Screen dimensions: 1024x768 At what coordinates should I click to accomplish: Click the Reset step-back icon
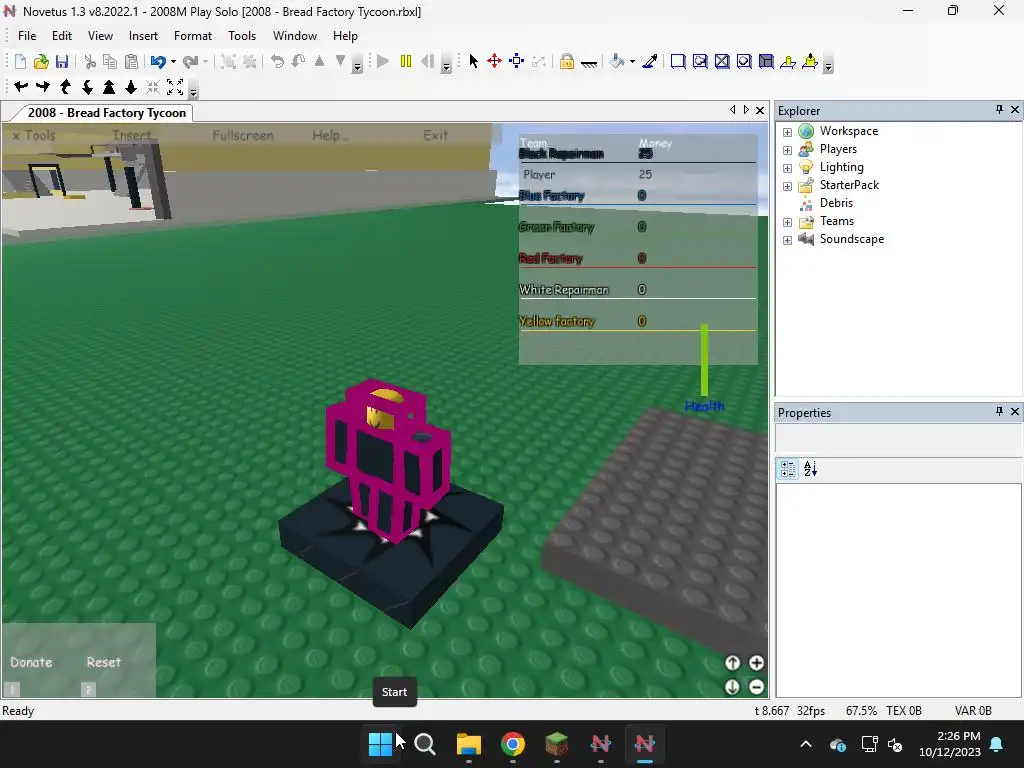[427, 61]
